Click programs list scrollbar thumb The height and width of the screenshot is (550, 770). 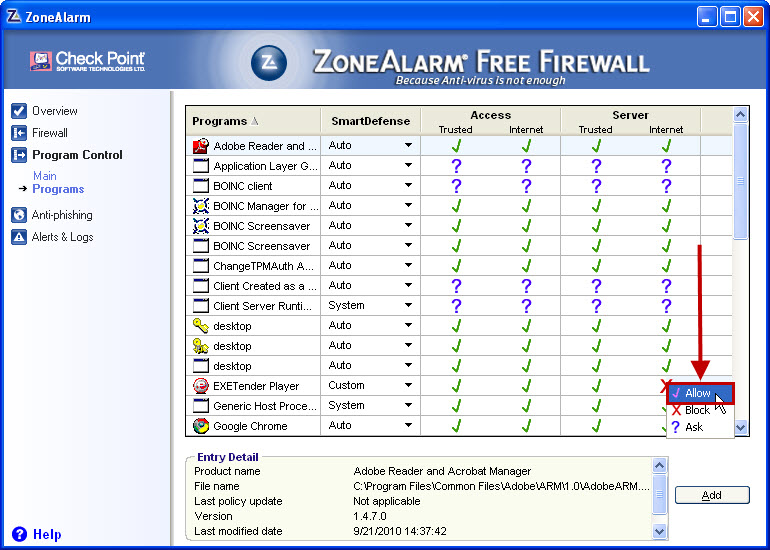pos(741,181)
